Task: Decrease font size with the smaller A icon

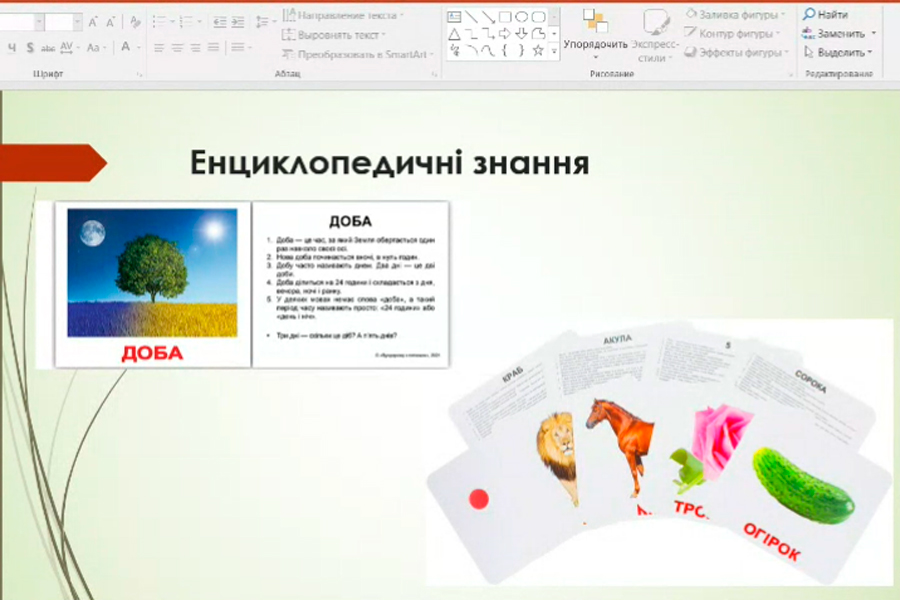Action: [x=110, y=22]
